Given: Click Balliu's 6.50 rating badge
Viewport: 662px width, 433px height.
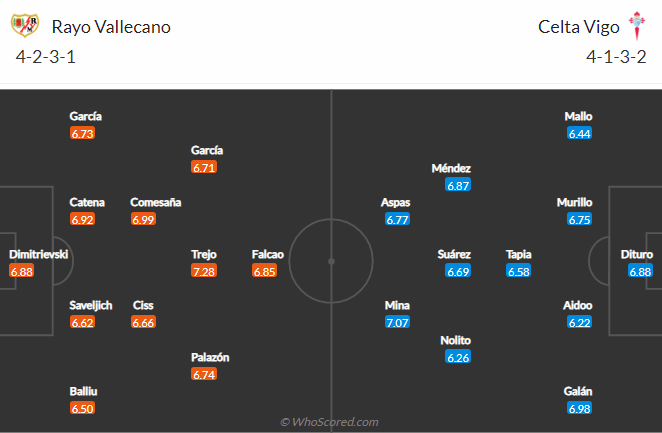Looking at the screenshot, I should coord(82,409).
